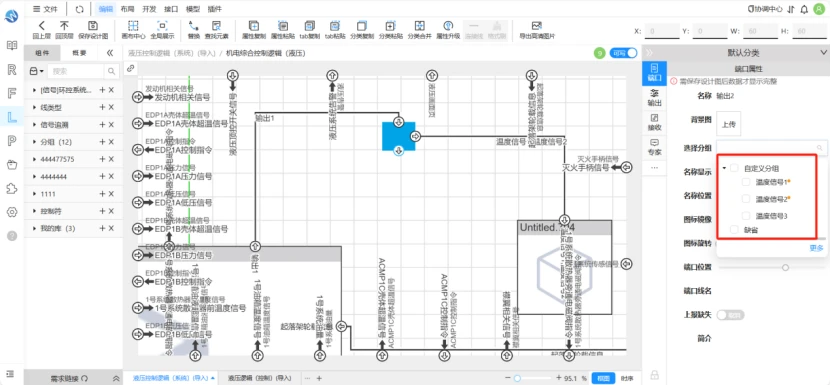This screenshot has width=831, height=385.
Task: Open settings gear in left sidebar
Action: point(12,212)
